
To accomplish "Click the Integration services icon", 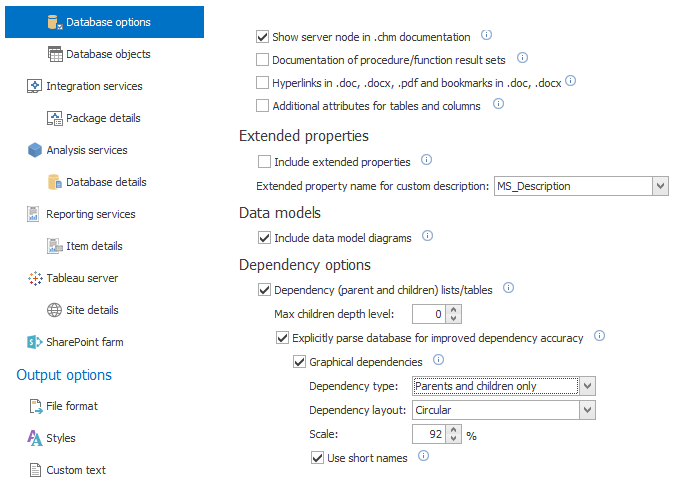I will (x=34, y=86).
